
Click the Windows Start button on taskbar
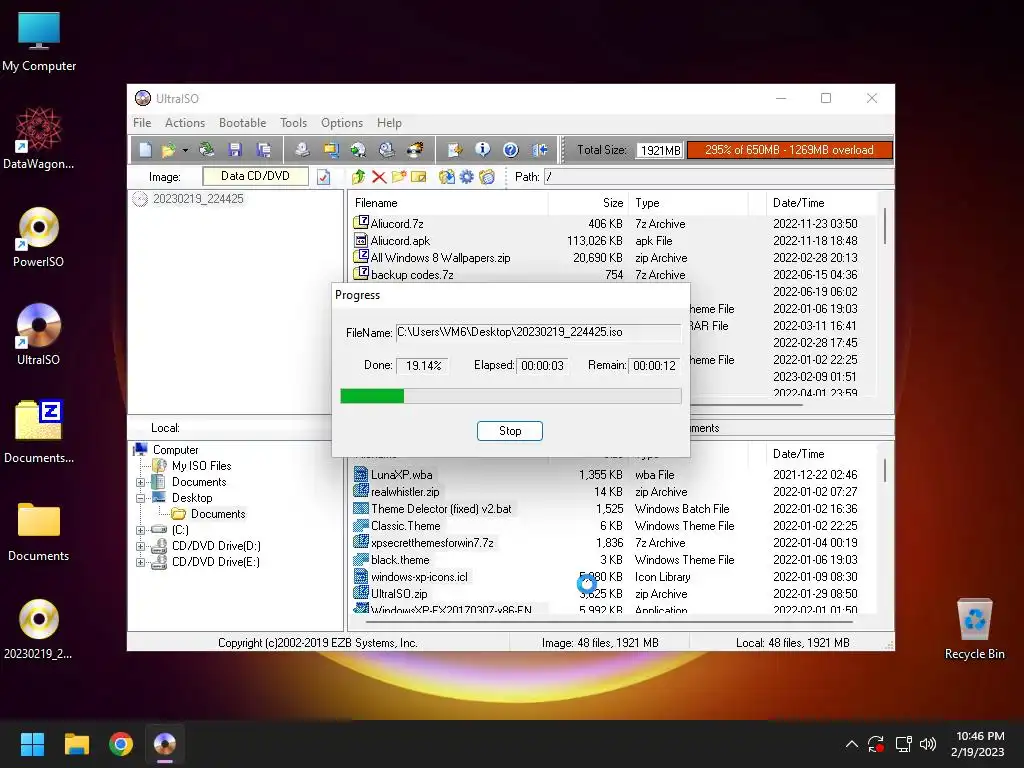[x=32, y=744]
